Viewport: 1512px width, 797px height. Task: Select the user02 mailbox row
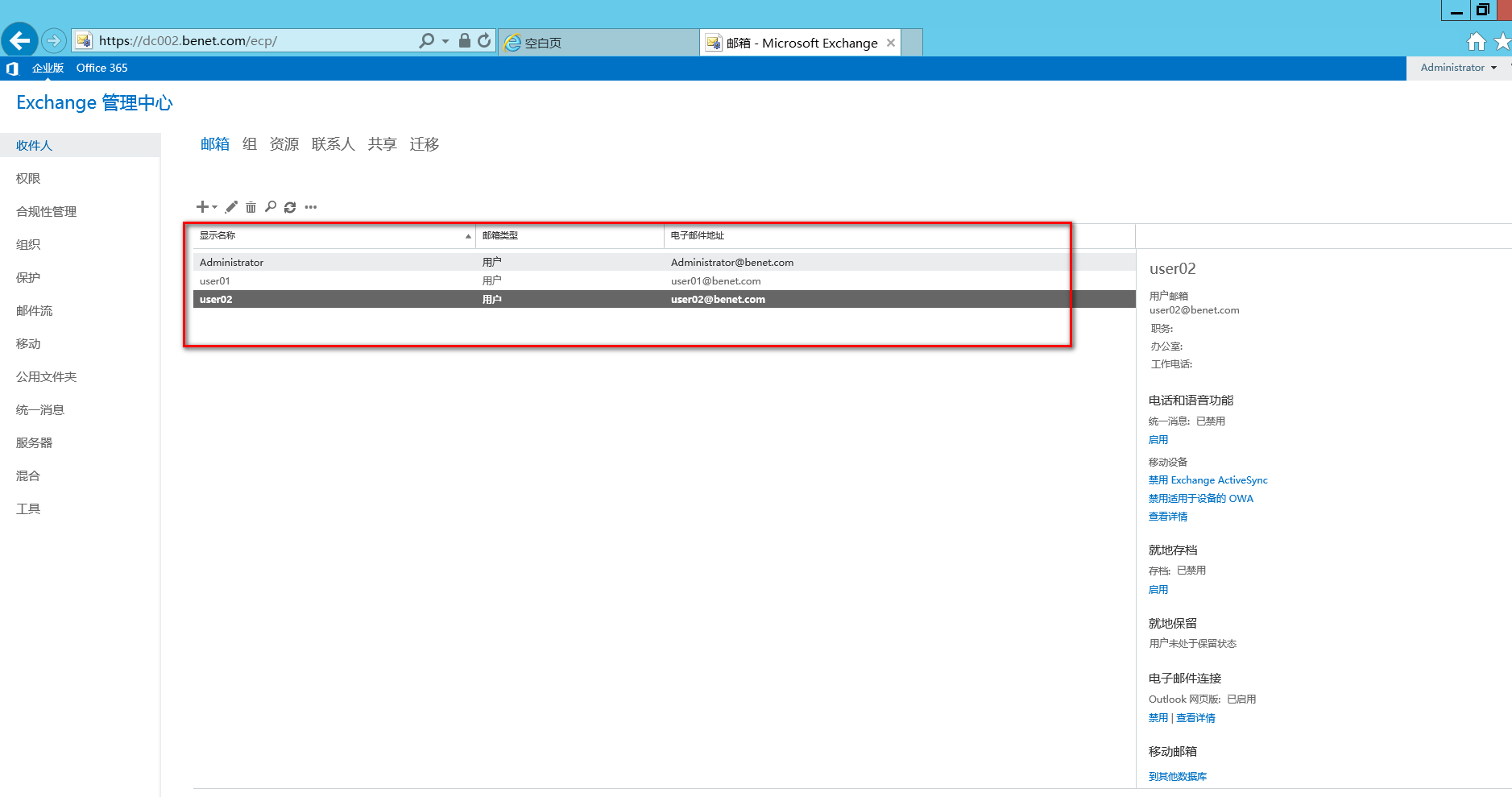click(x=665, y=299)
